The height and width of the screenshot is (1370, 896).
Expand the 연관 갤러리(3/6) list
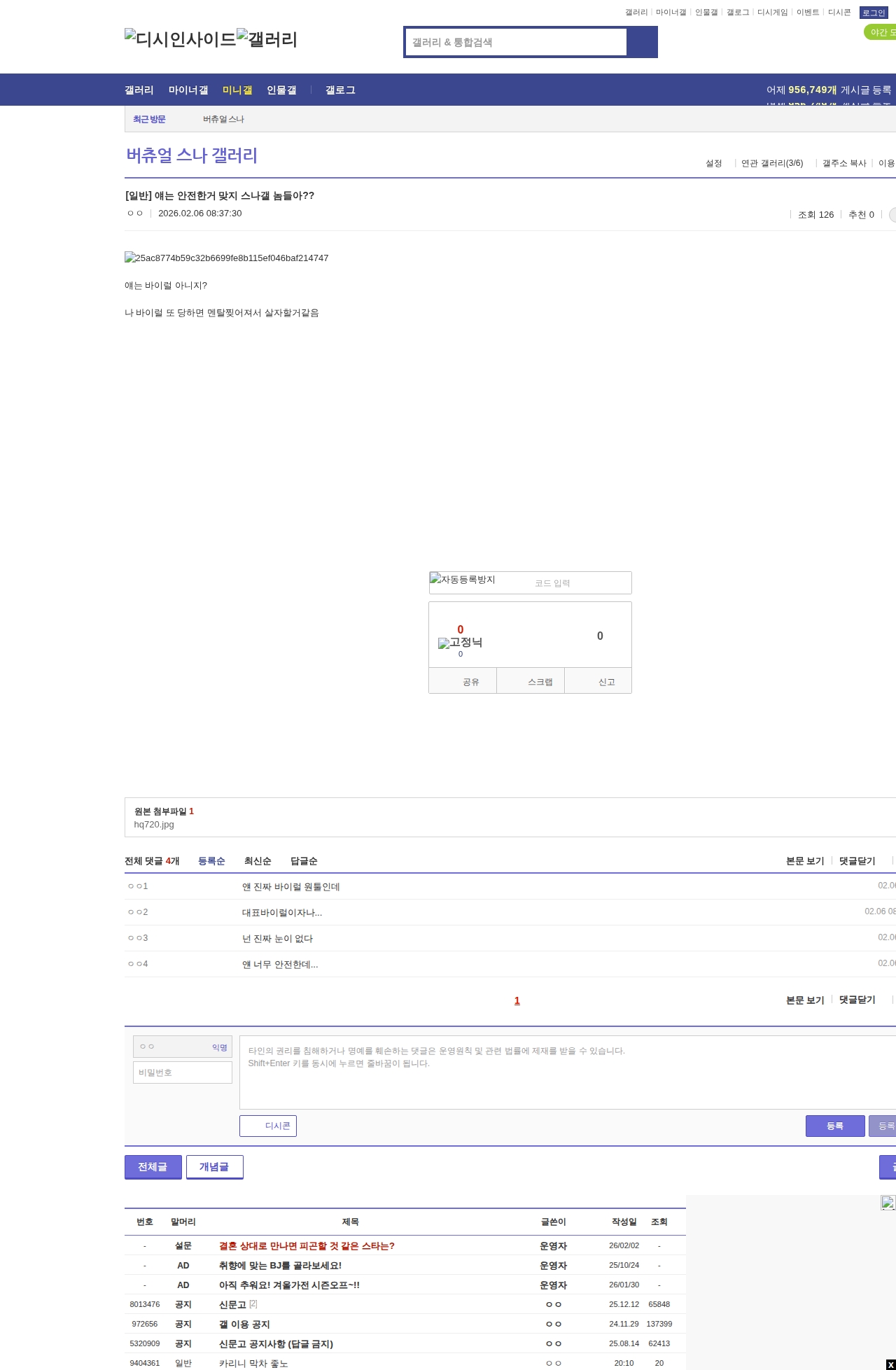pyautogui.click(x=772, y=163)
